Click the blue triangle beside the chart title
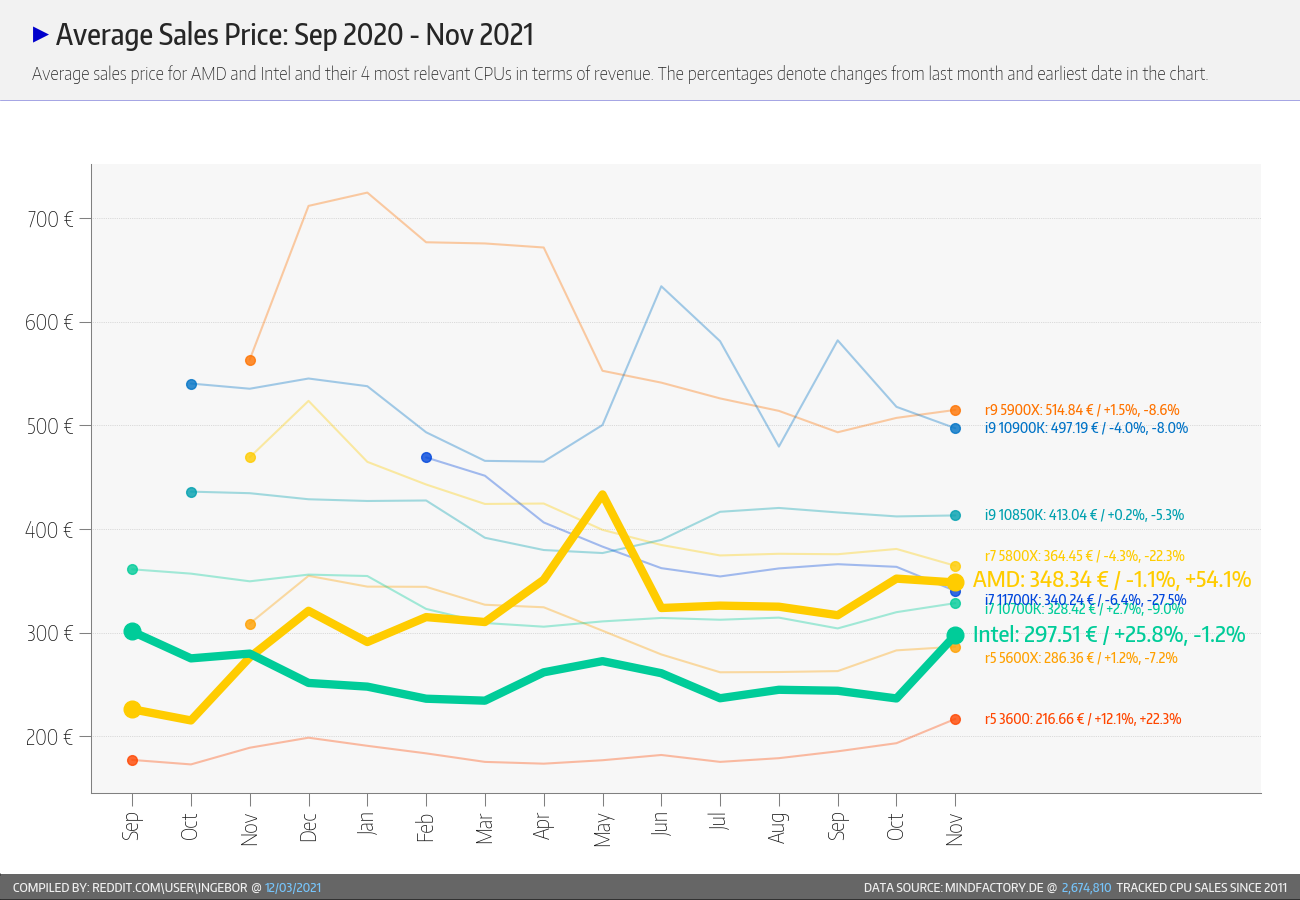Viewport: 1300px width, 900px height. click(41, 35)
